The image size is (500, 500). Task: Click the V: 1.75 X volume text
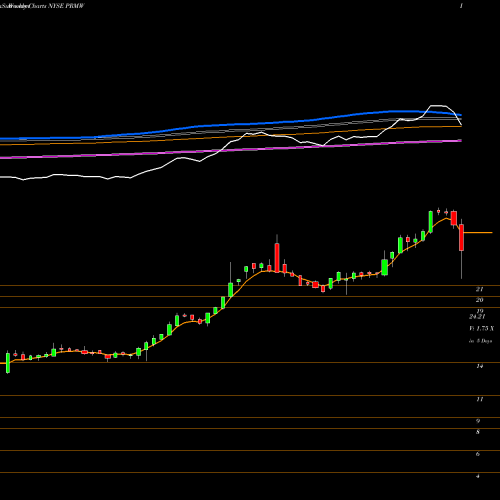(x=481, y=329)
